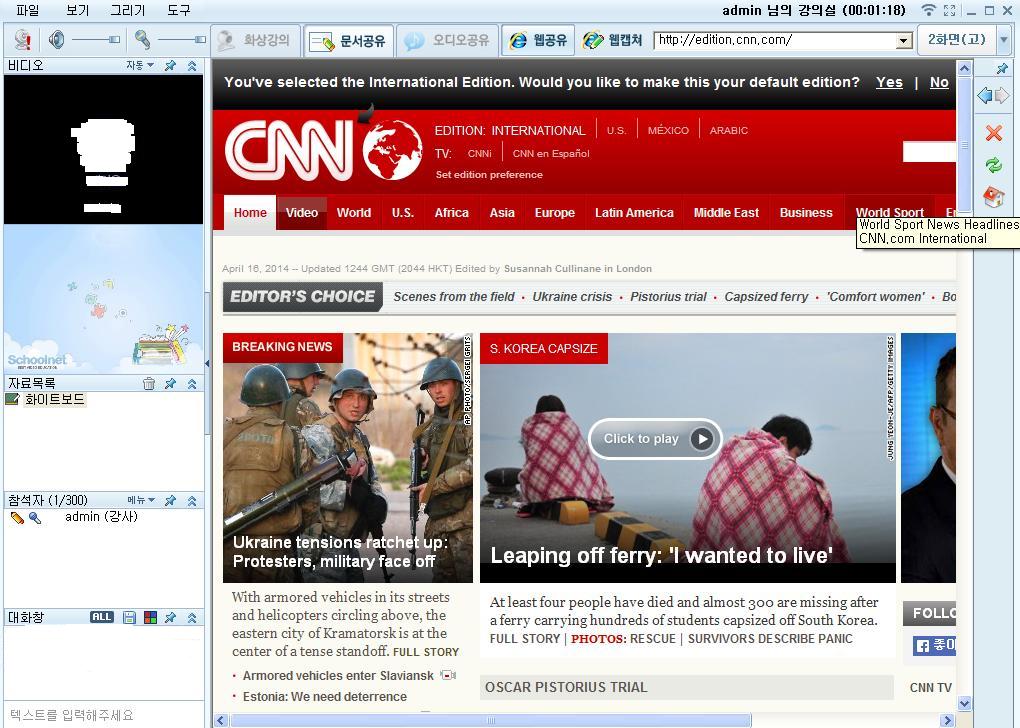Open the 보기 menu

[x=77, y=10]
